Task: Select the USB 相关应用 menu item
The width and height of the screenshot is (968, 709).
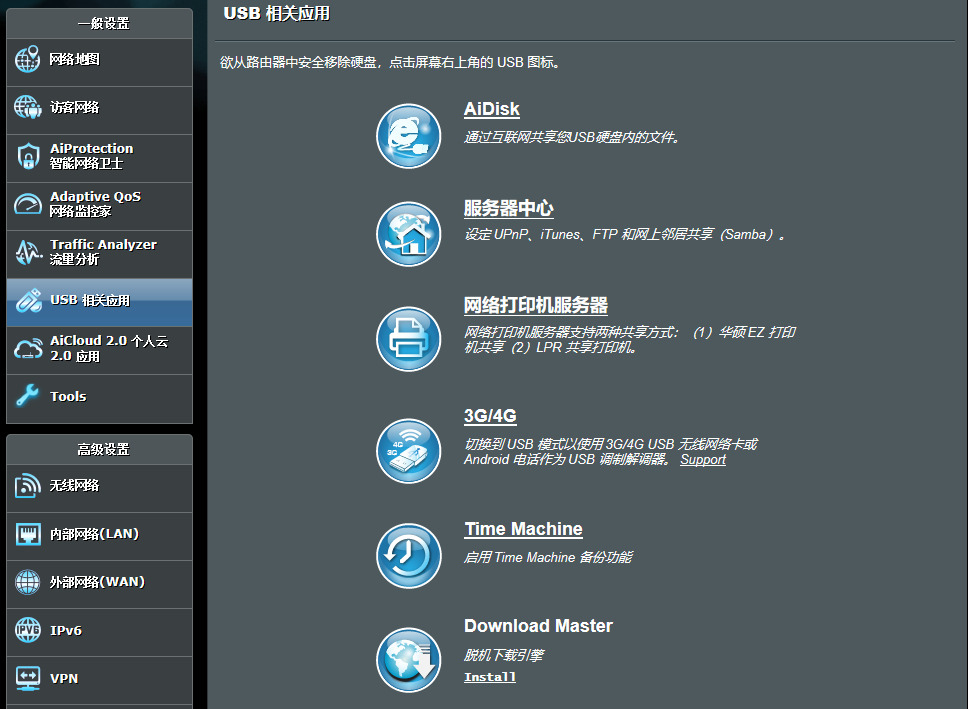Action: click(x=99, y=303)
